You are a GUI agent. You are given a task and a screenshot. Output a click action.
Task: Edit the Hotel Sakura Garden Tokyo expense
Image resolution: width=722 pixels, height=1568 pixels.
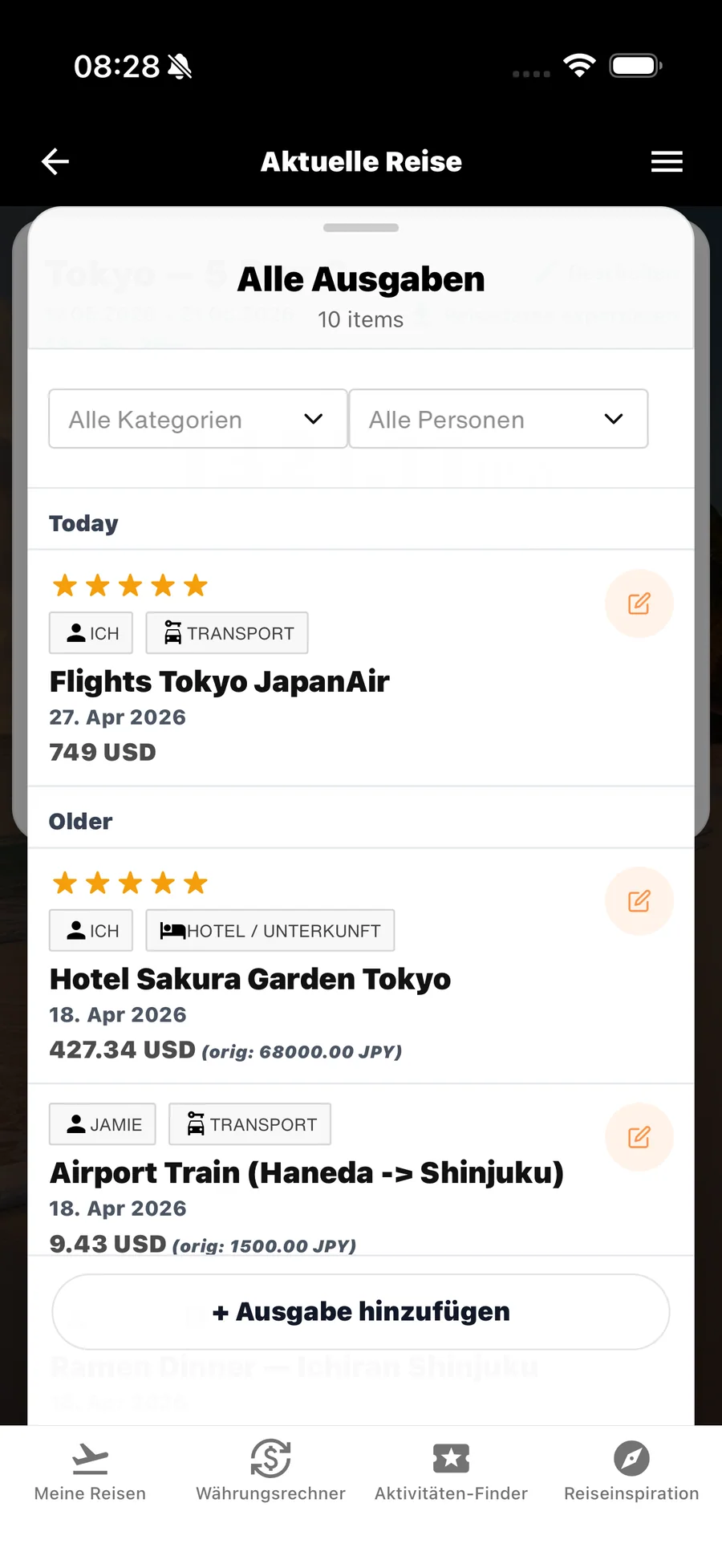point(639,901)
